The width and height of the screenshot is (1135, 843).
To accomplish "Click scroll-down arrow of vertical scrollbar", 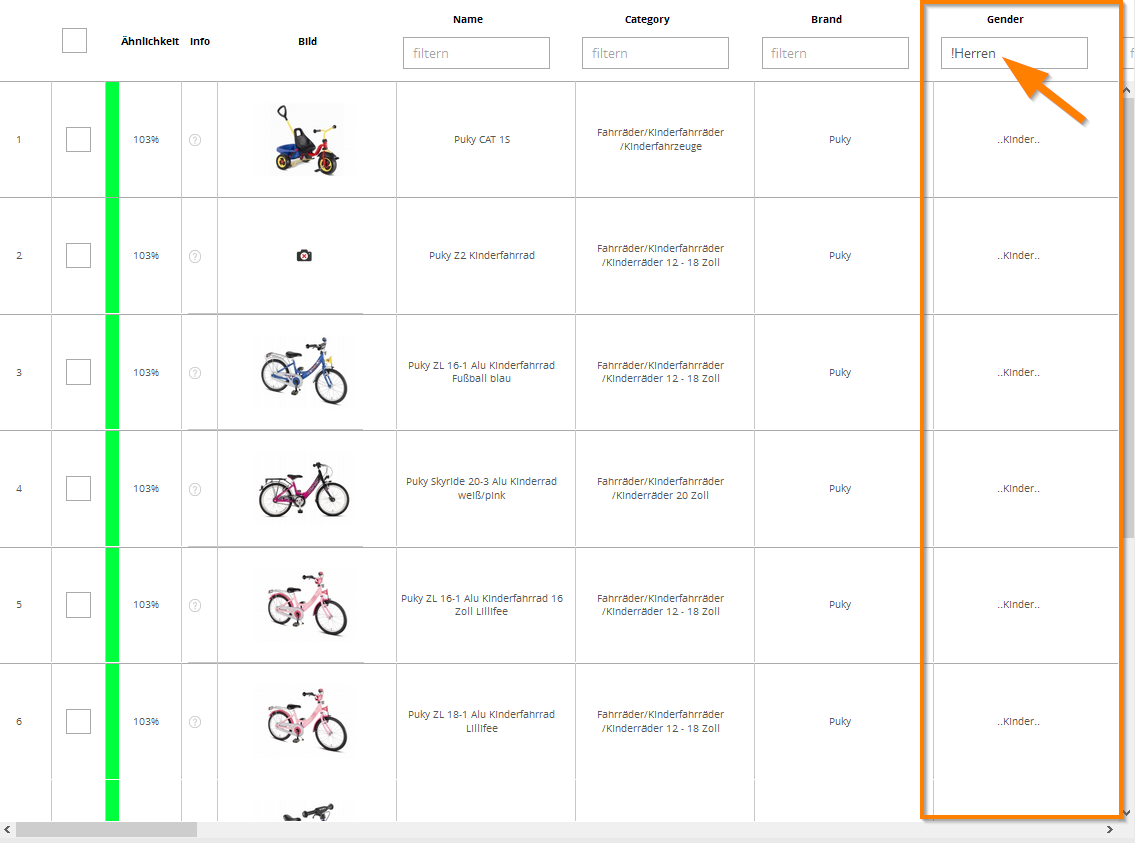I will pos(1127,812).
